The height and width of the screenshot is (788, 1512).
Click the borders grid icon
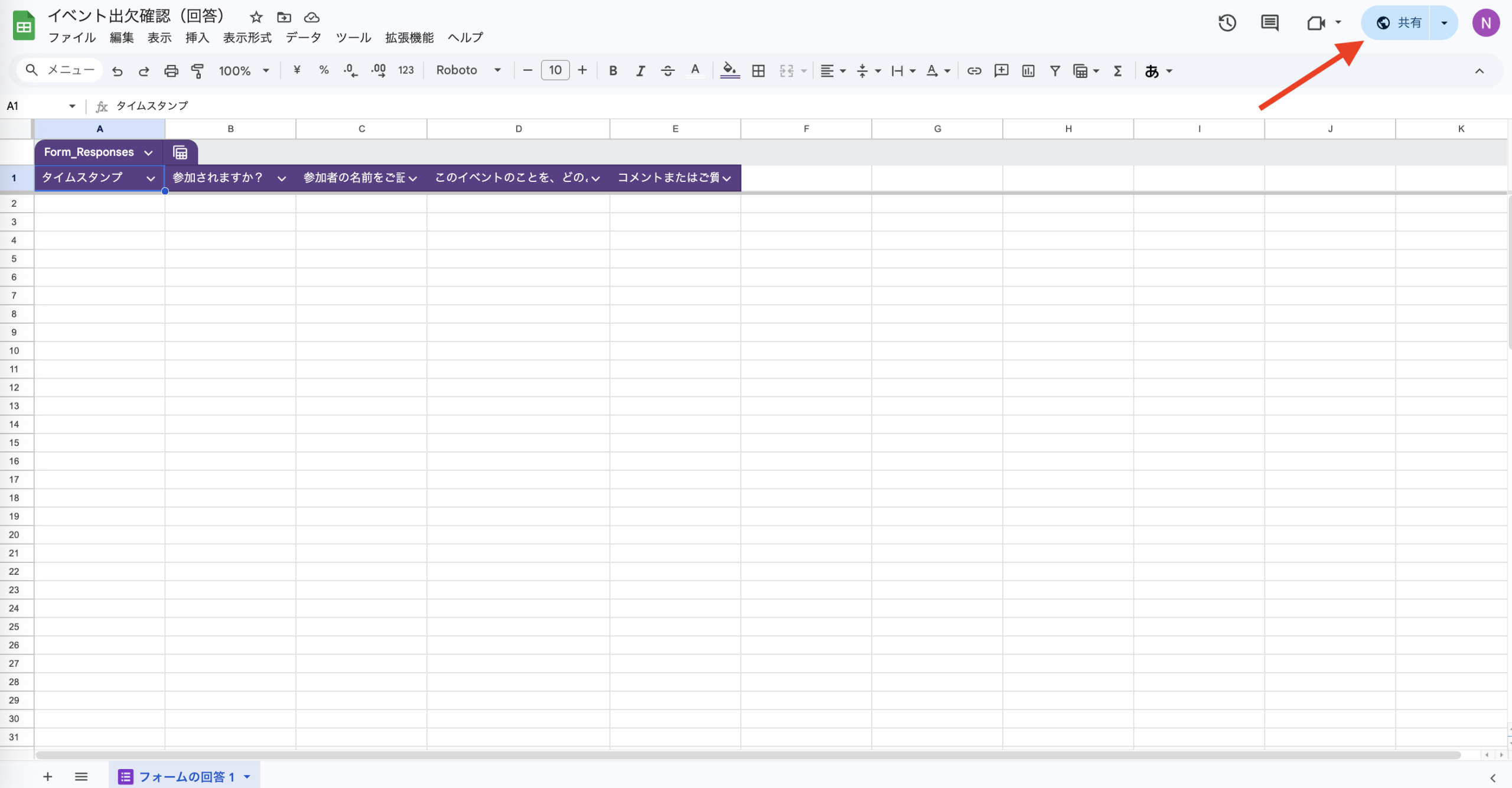pos(758,71)
